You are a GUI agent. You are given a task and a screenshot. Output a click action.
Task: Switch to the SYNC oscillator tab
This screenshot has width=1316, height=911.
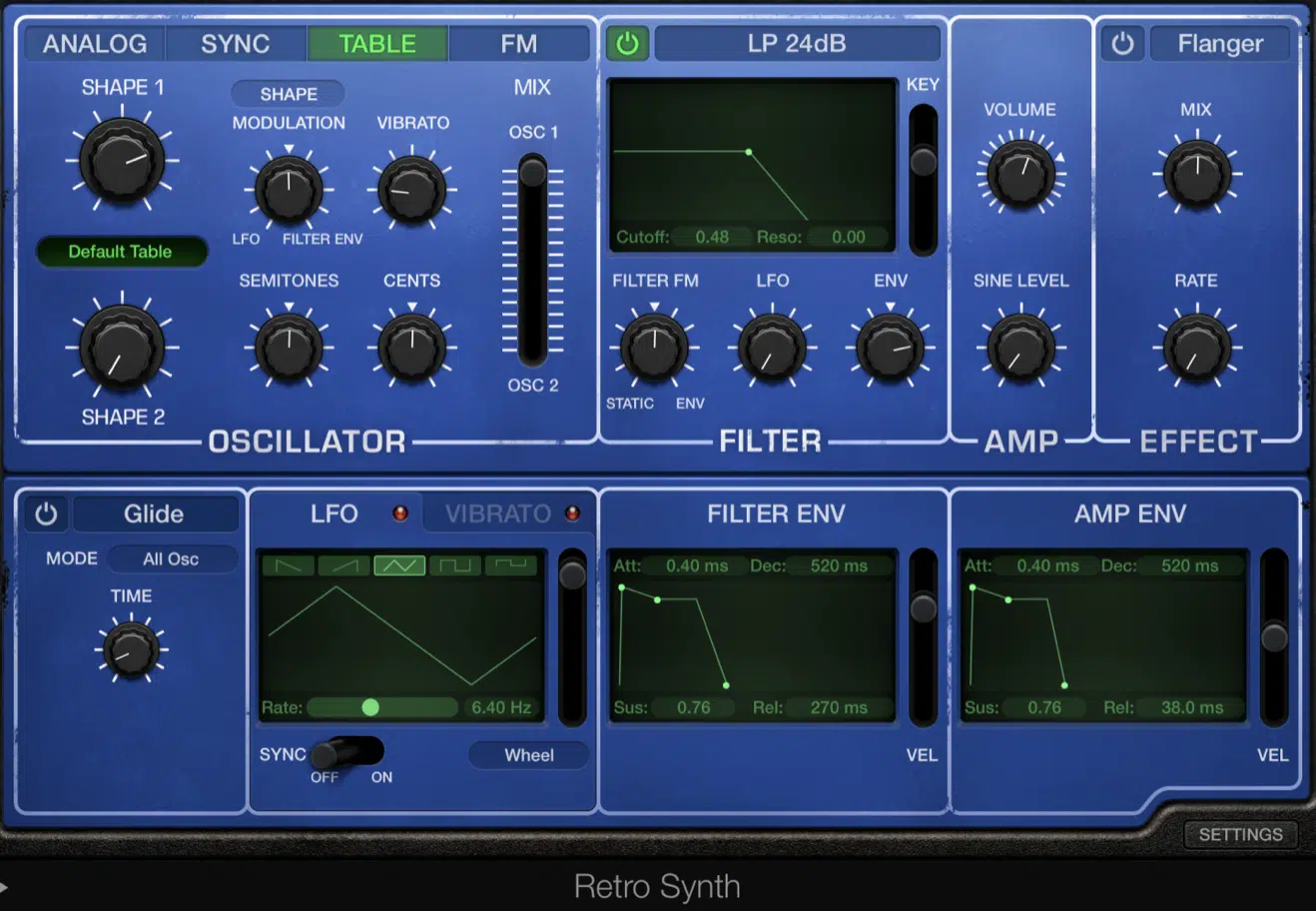(236, 44)
